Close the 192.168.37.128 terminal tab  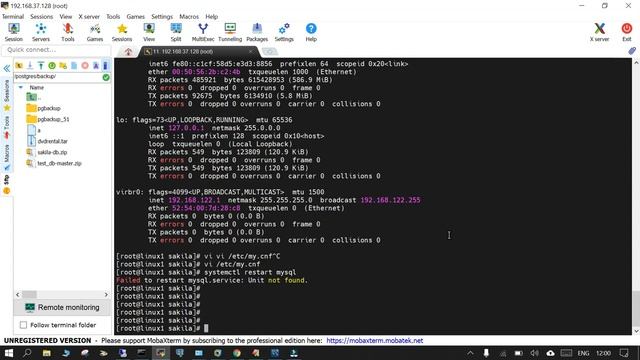pos(250,51)
